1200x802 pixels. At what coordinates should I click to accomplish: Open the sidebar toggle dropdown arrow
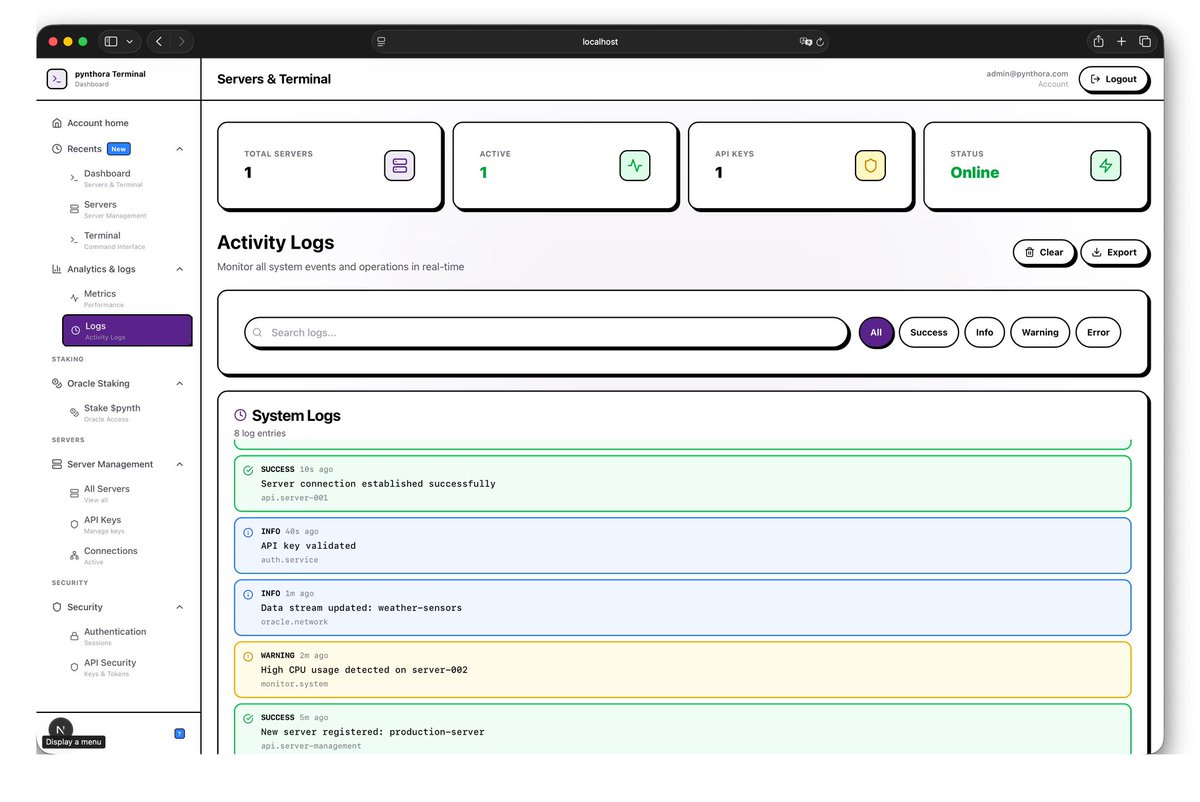click(x=130, y=42)
